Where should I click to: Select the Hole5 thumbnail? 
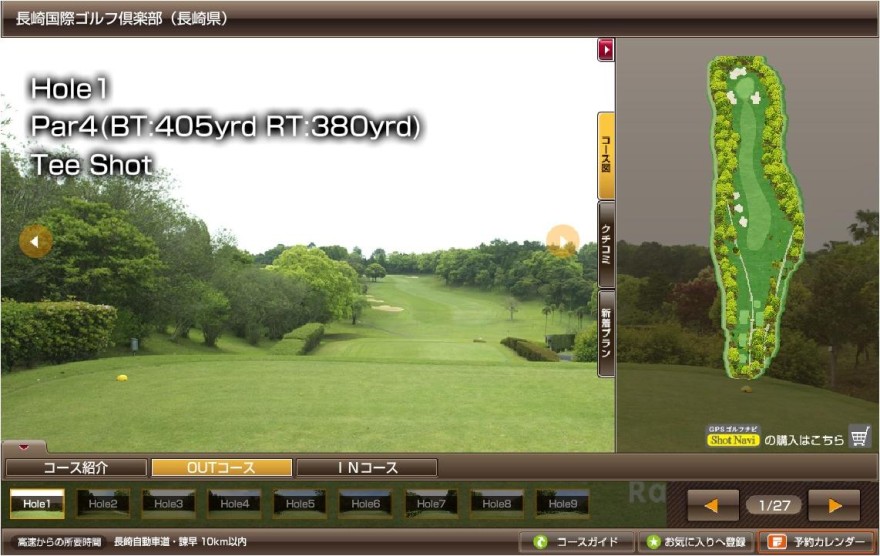pyautogui.click(x=300, y=504)
